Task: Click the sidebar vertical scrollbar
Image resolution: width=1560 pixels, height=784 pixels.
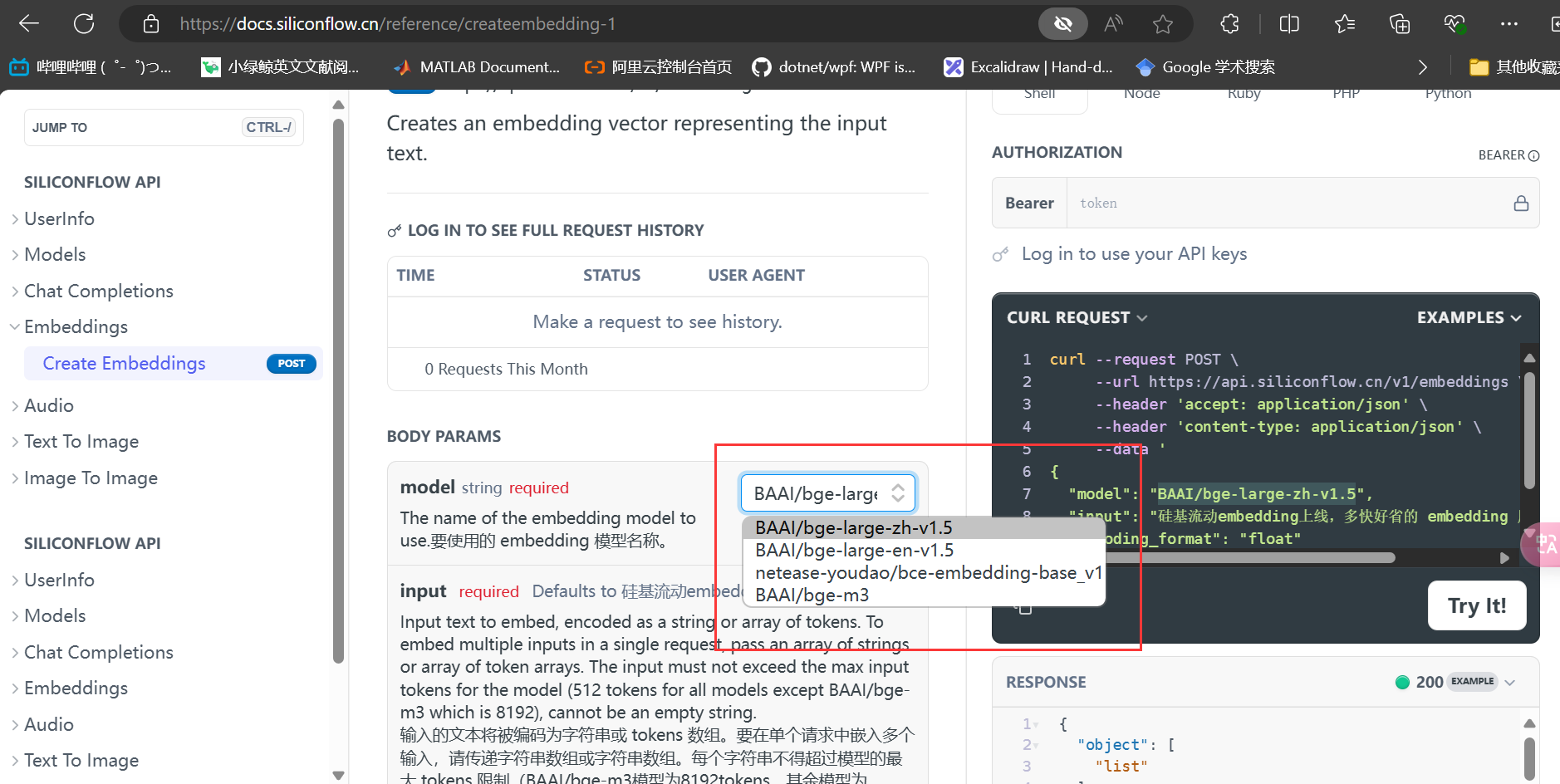Action: pos(338,390)
